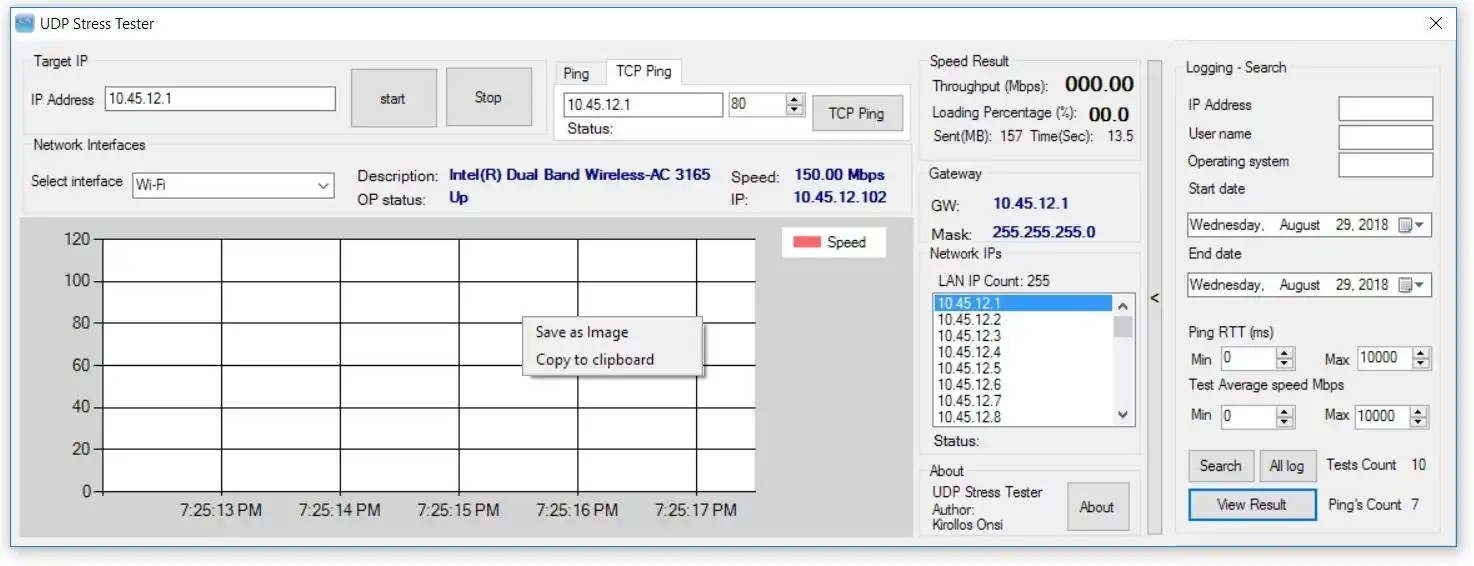Viewport: 1474px width, 566px height.
Task: Increase the Ping RTT Min value
Action: [1285, 352]
